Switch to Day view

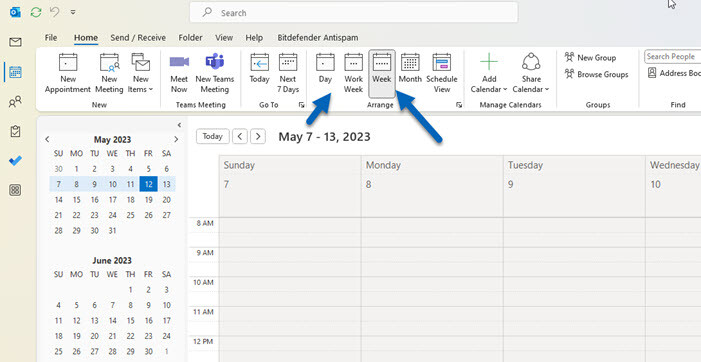click(x=325, y=69)
